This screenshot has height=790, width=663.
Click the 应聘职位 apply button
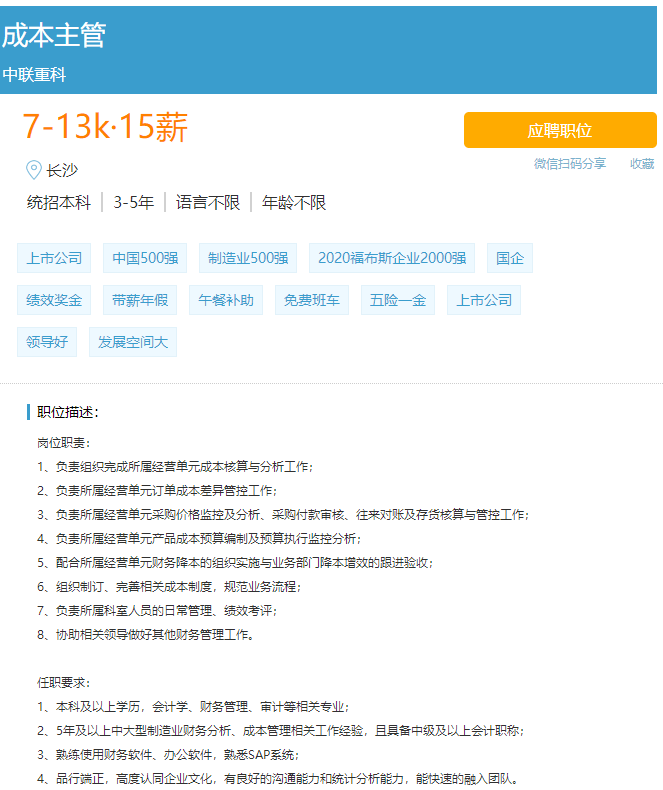(x=560, y=130)
